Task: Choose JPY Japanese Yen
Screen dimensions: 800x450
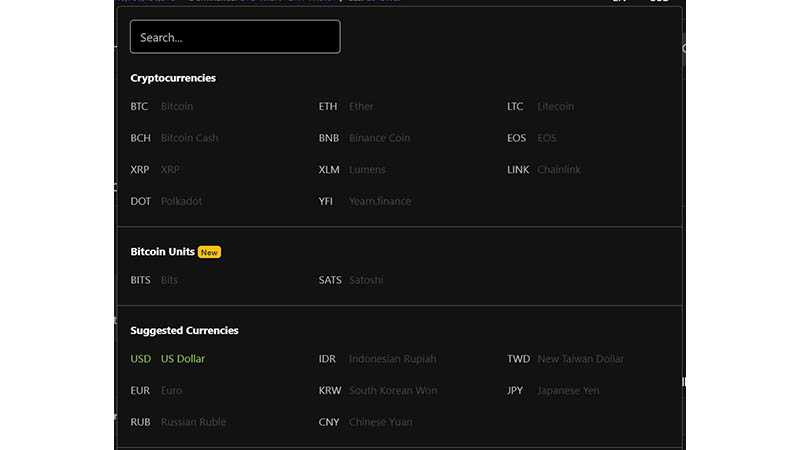Action: 553,390
